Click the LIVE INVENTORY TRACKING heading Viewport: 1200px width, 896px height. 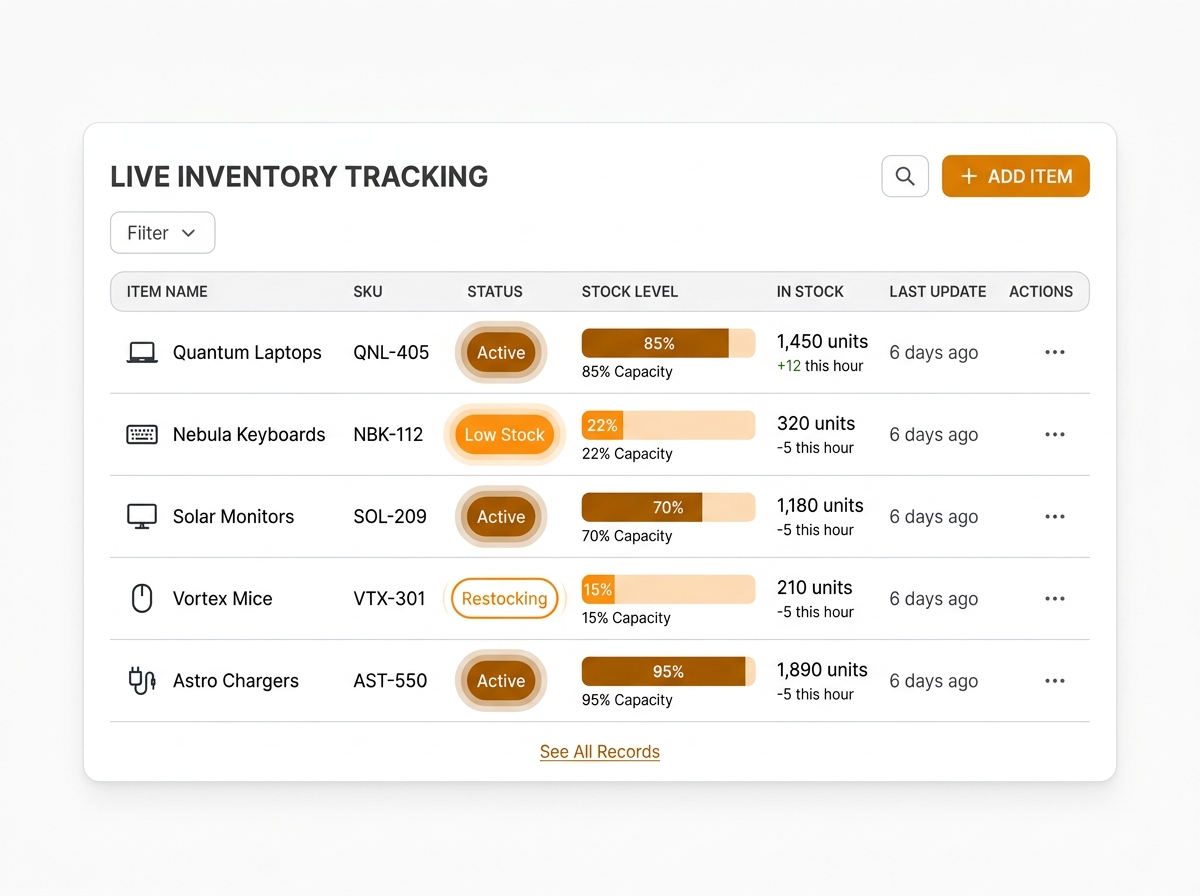tap(299, 177)
